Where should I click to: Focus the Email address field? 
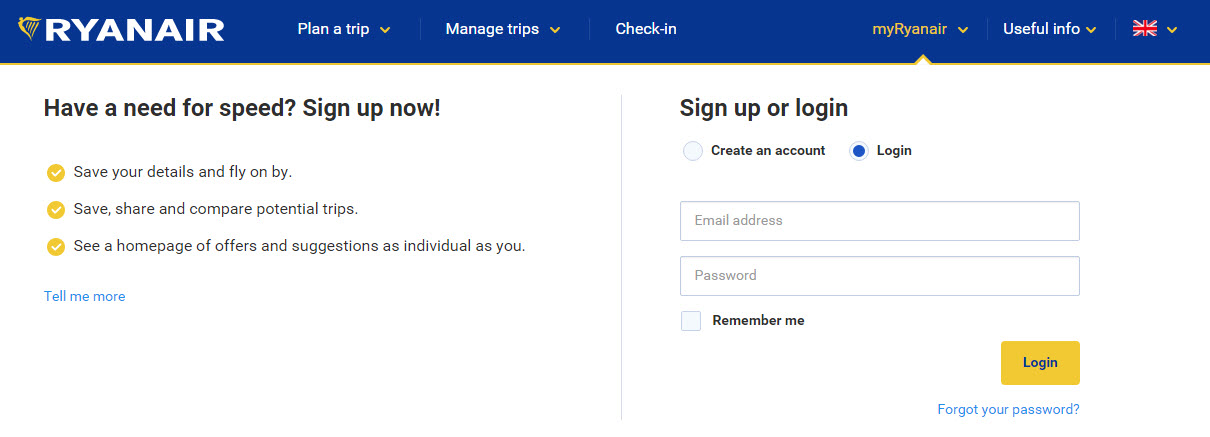[879, 221]
